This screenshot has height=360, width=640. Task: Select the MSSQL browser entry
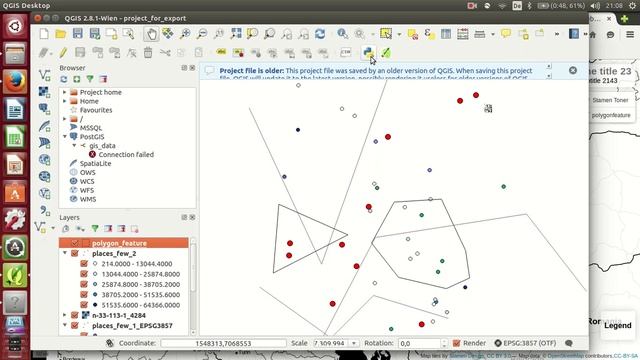[91, 128]
